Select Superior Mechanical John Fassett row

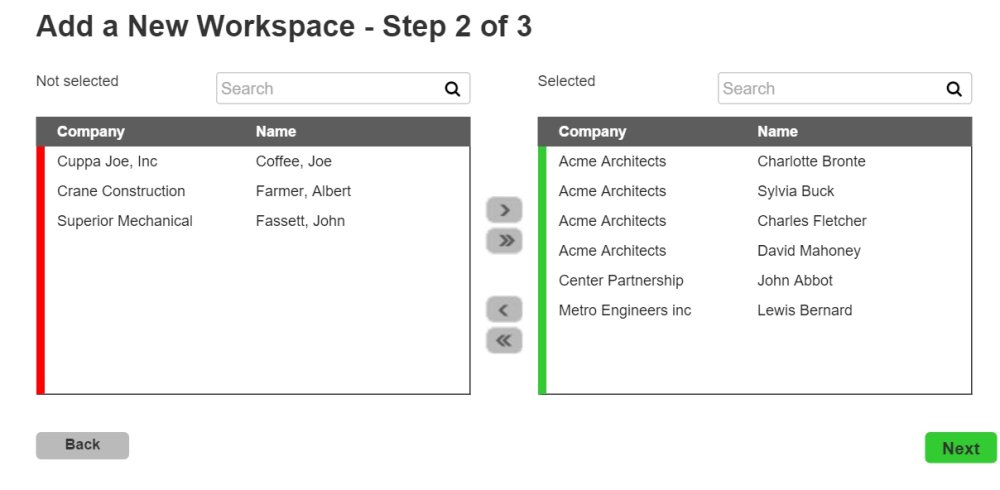(x=256, y=221)
